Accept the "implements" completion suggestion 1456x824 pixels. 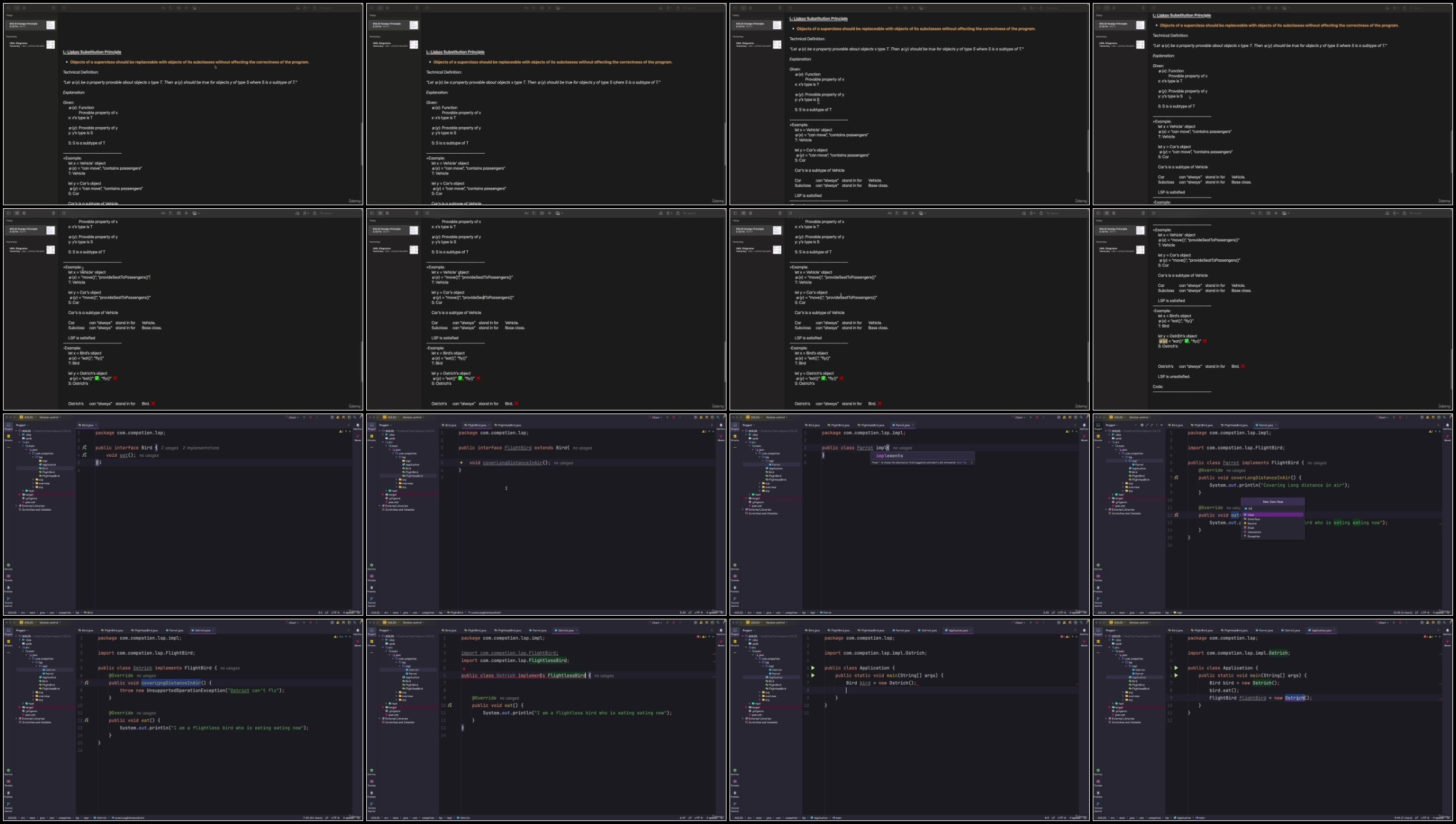click(x=922, y=456)
